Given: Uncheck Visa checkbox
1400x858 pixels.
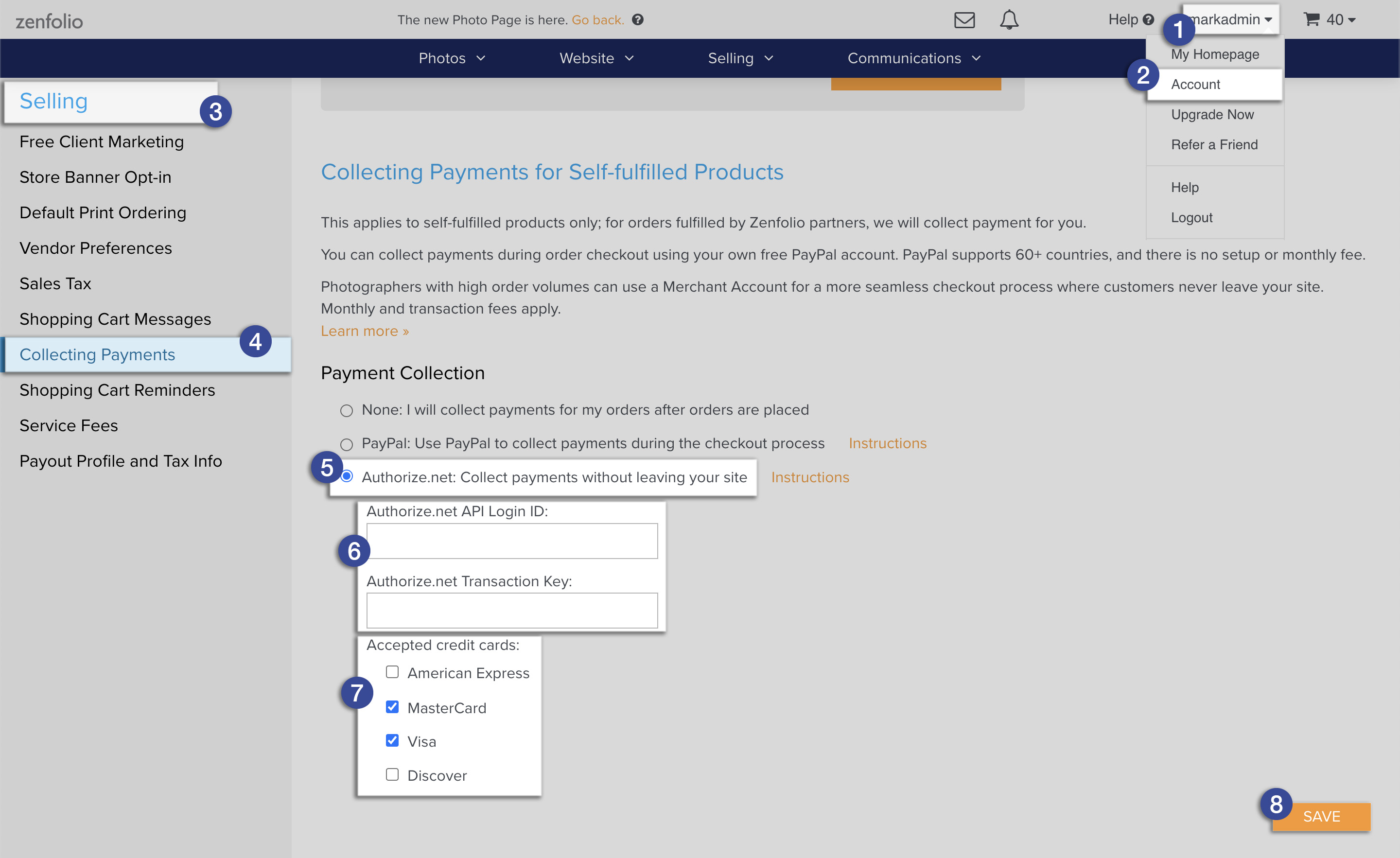Looking at the screenshot, I should click(x=392, y=740).
